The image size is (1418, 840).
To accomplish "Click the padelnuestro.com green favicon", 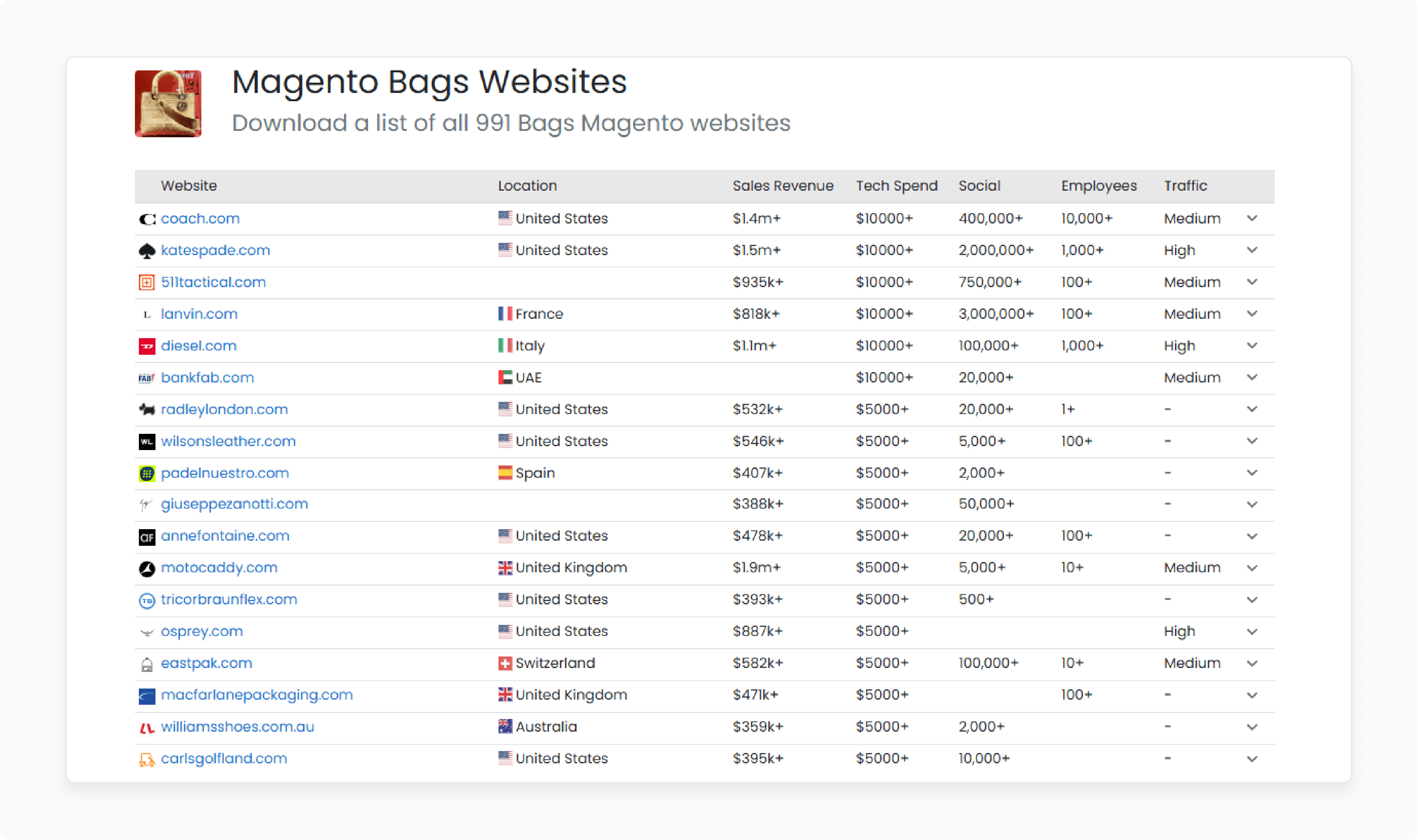I will point(147,473).
